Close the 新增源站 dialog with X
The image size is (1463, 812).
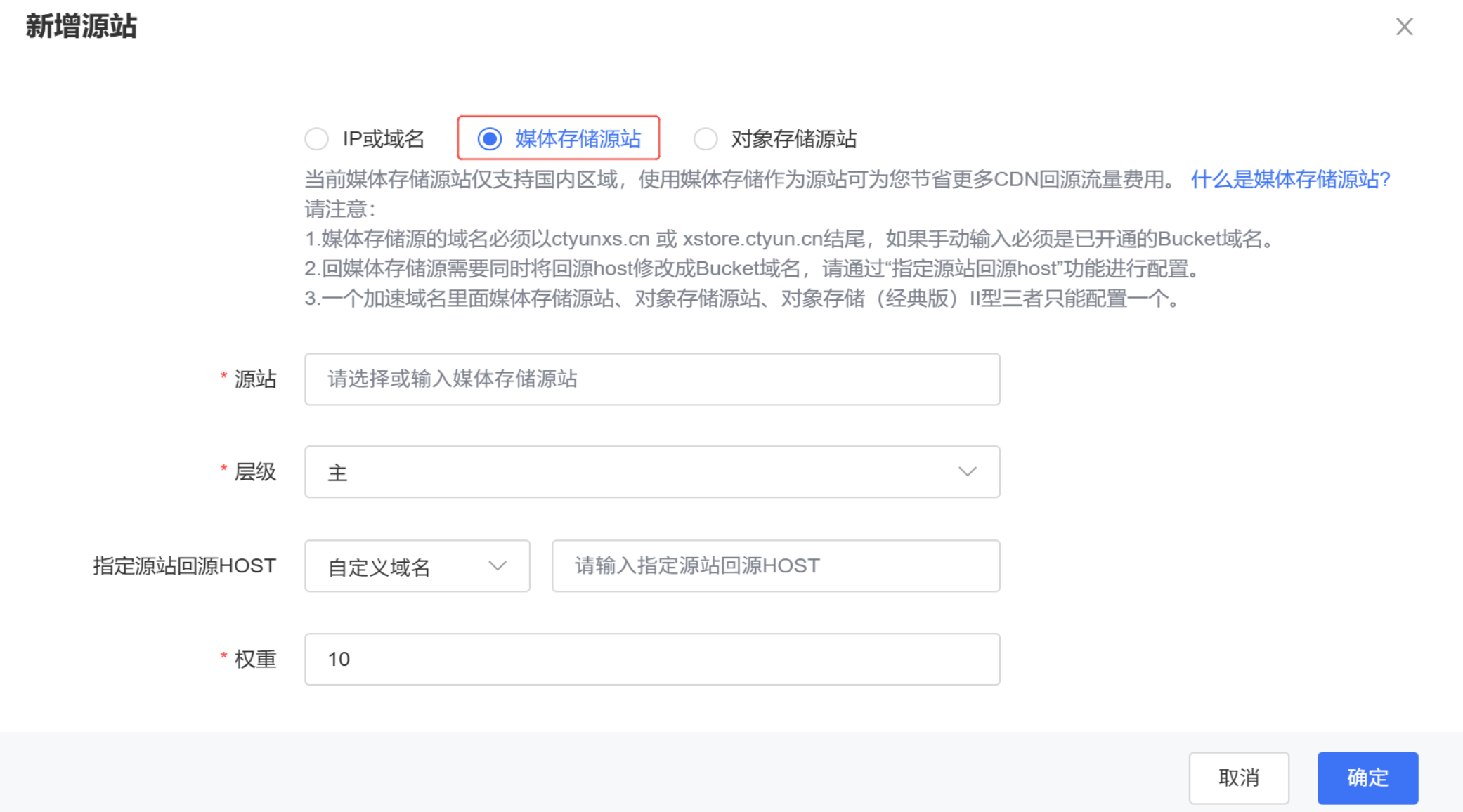(x=1404, y=27)
